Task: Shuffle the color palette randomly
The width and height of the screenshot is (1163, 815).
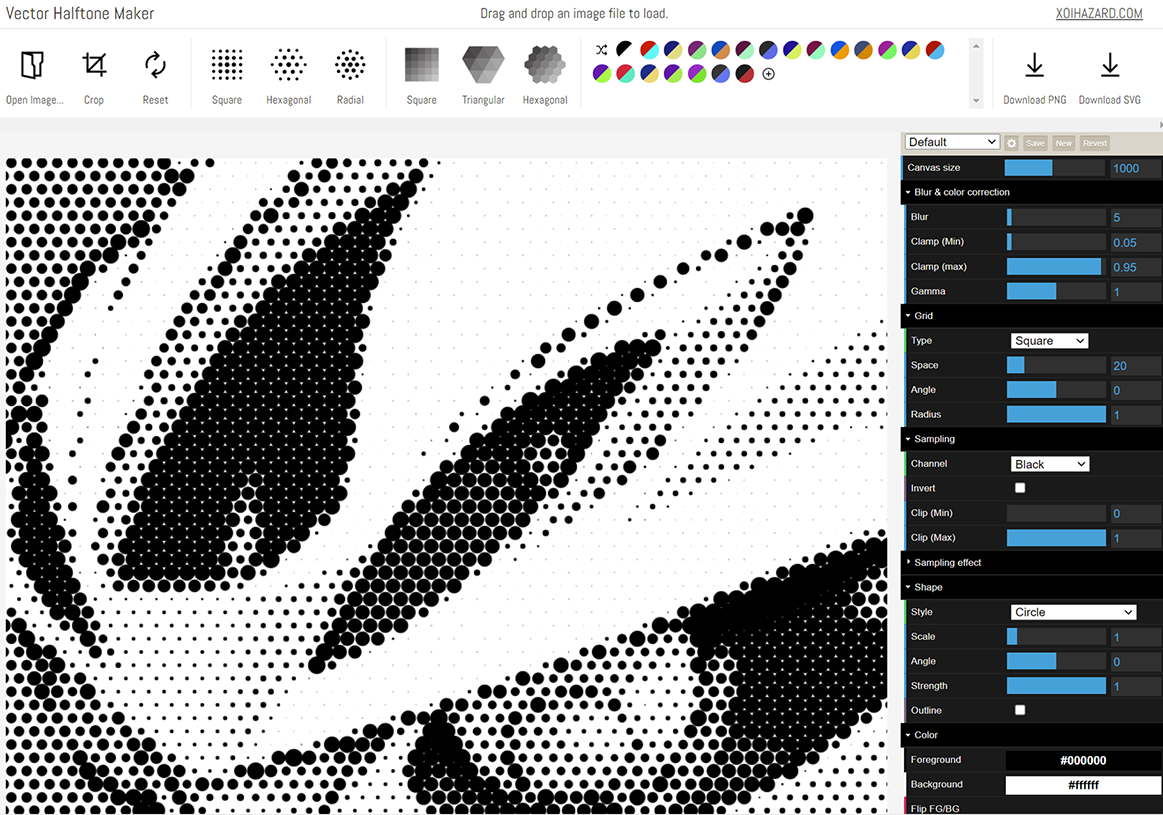Action: pos(602,50)
